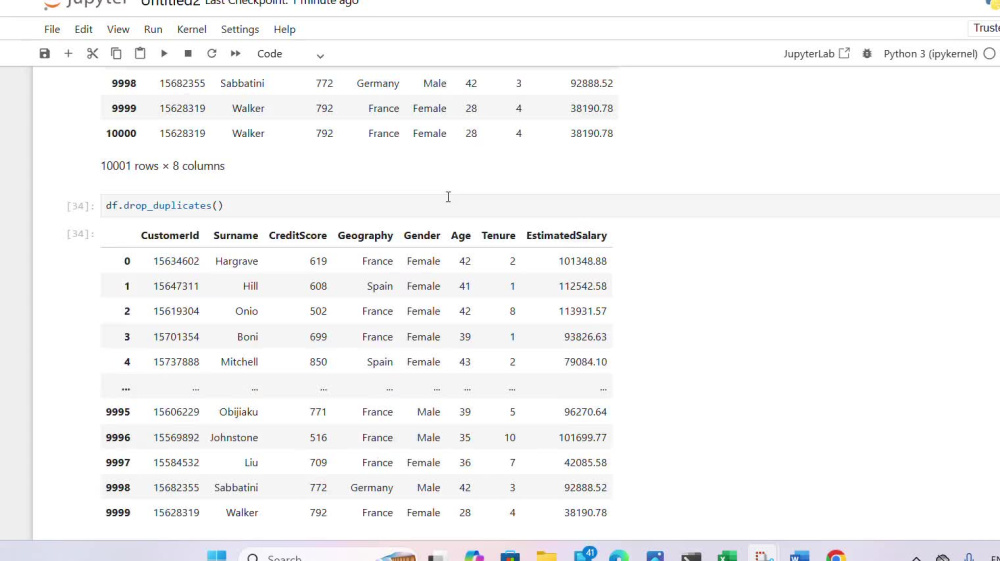This screenshot has height=561, width=1000.
Task: Select the Mitchell surname cell
Action: tap(239, 361)
